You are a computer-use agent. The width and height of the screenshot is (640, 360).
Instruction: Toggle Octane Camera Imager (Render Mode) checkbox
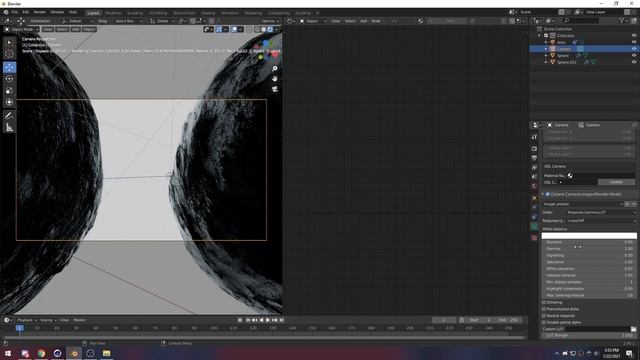pos(548,194)
